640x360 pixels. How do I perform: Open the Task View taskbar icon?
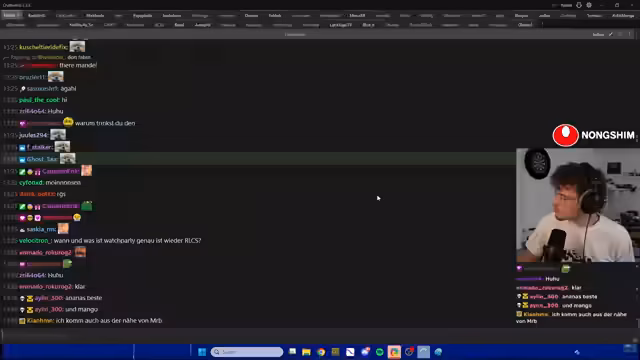point(292,351)
